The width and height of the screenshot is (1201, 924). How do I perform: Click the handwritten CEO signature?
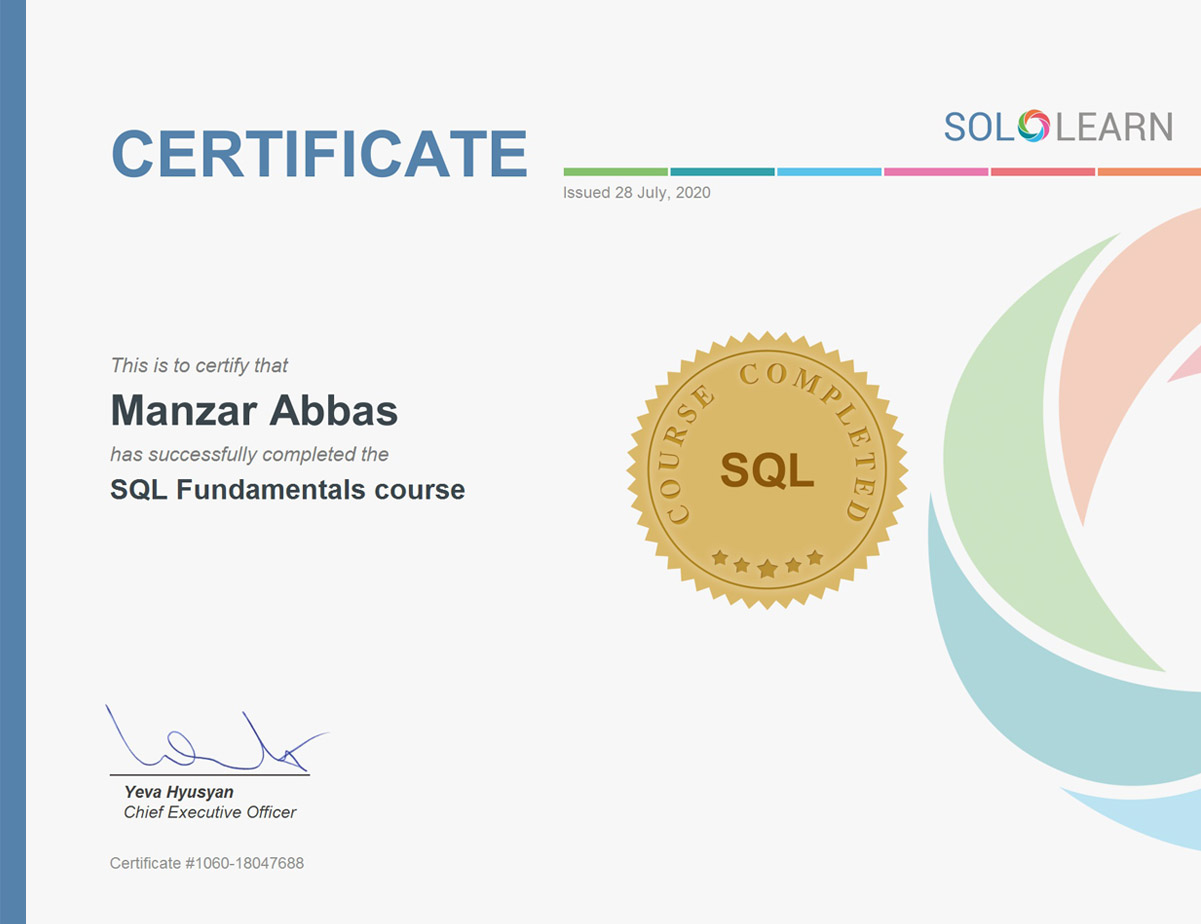pyautogui.click(x=213, y=742)
